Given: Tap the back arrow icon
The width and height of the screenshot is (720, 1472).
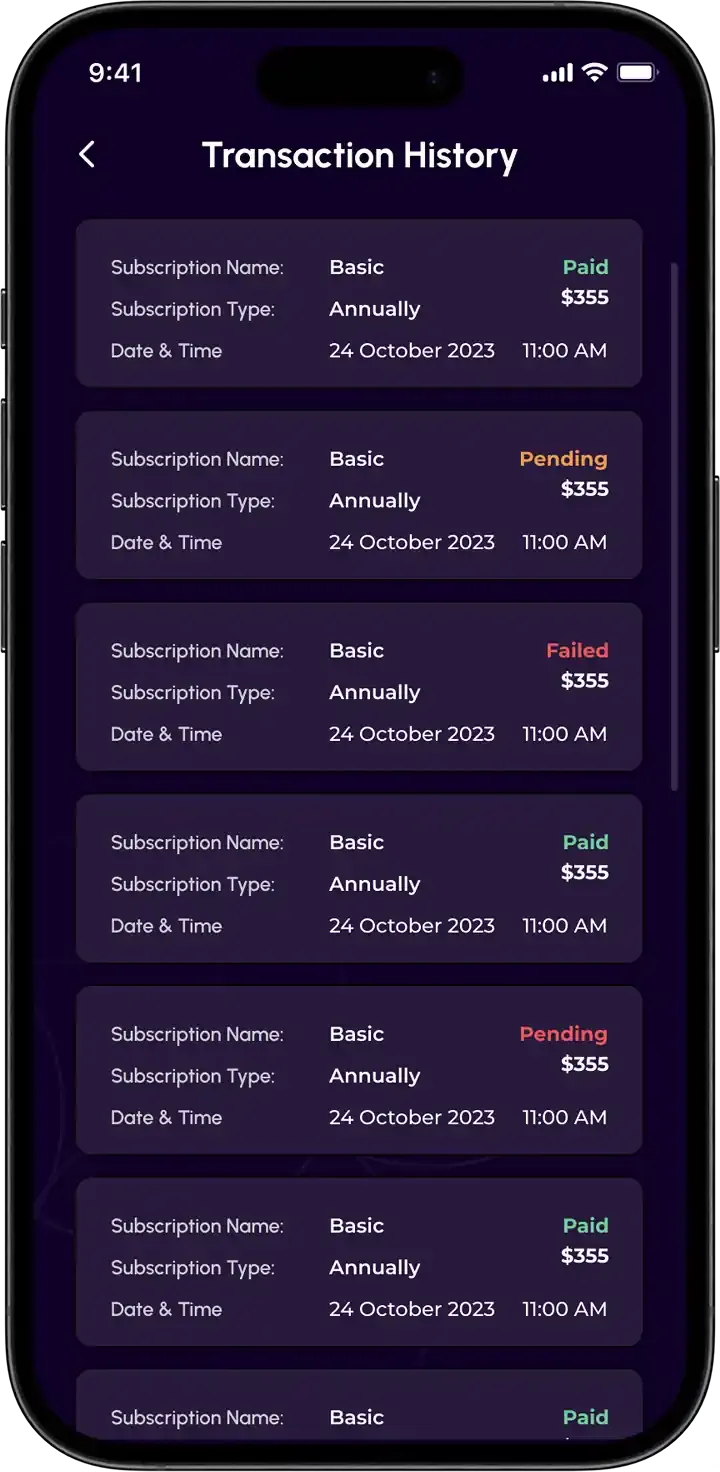Looking at the screenshot, I should coord(87,154).
